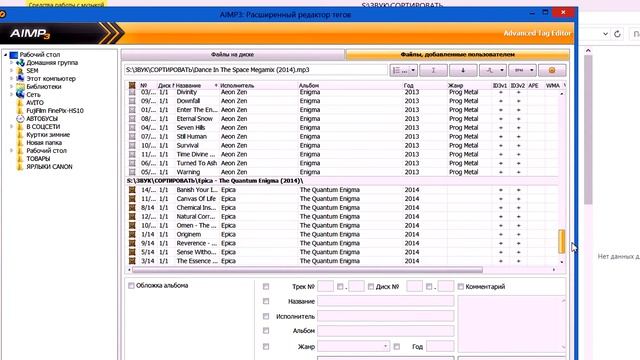
Task: Collapse the Рабочий стол root tree node
Action: click(6, 55)
